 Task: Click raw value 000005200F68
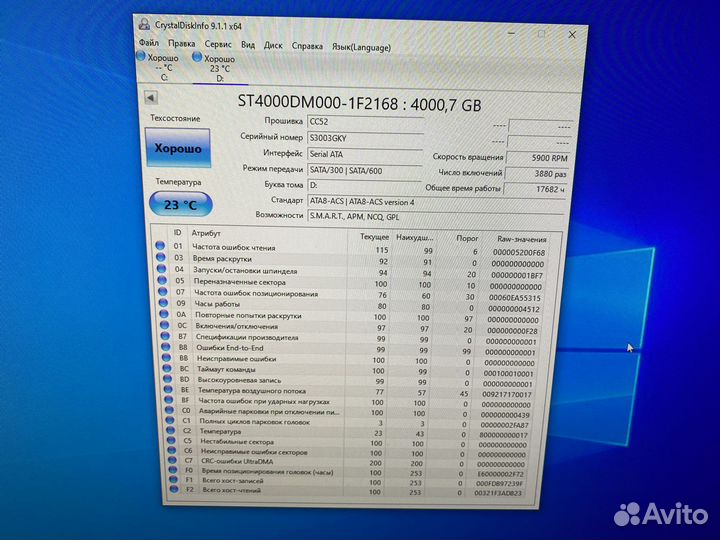coord(519,253)
